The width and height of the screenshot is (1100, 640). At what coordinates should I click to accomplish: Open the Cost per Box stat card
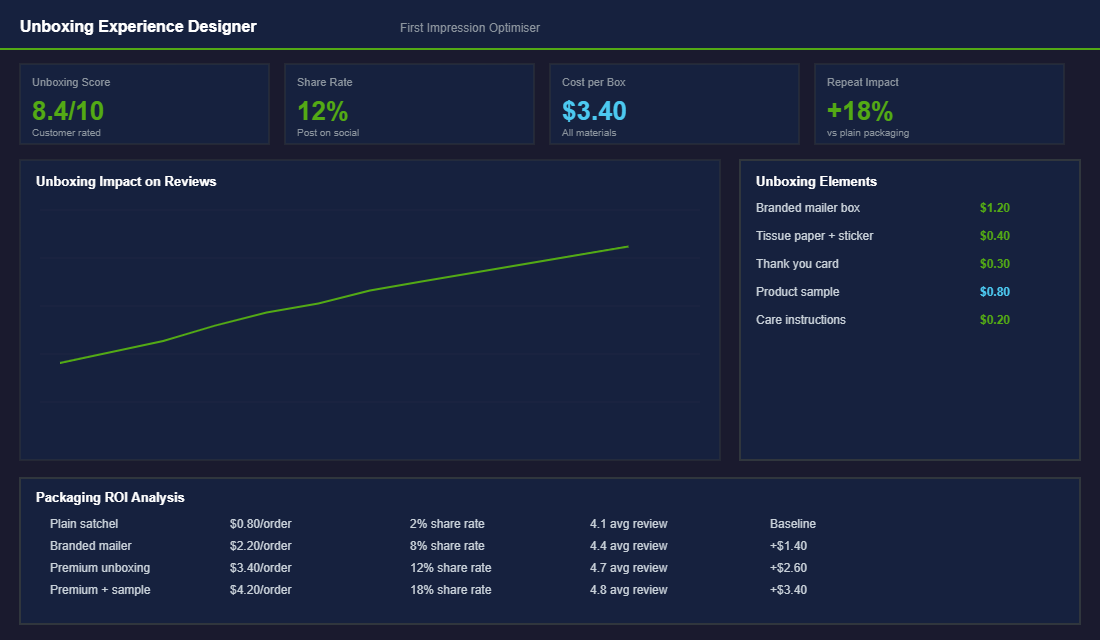[x=674, y=103]
